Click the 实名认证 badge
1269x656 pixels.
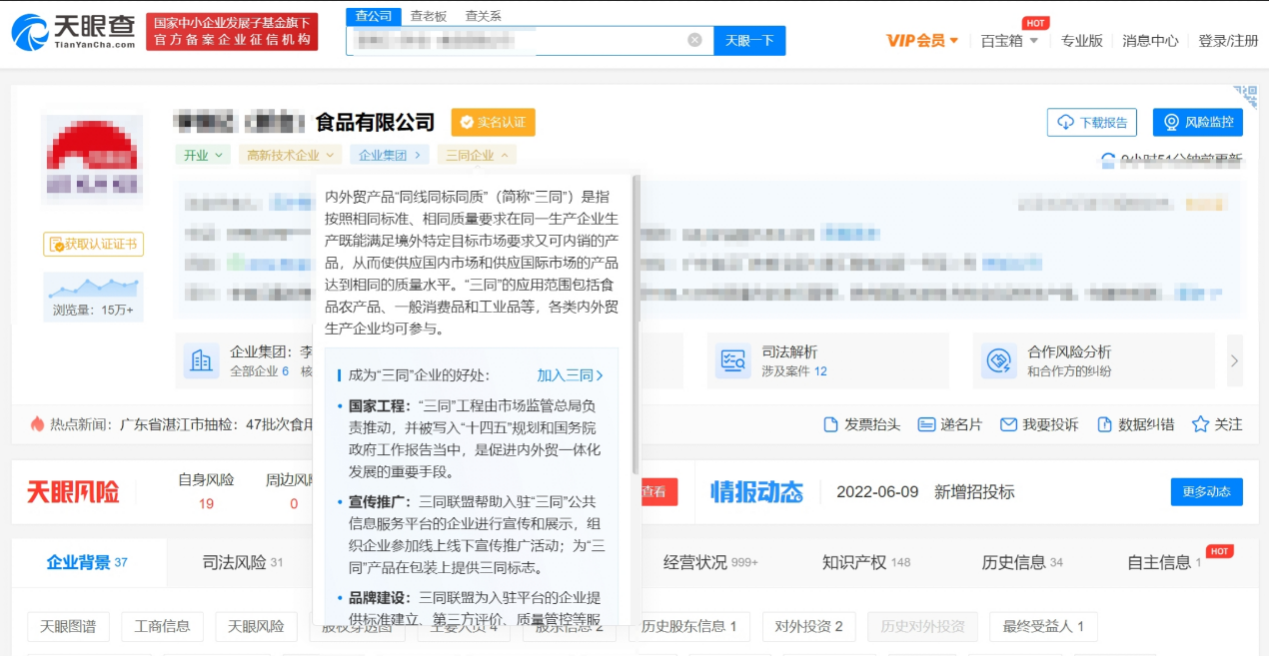493,122
